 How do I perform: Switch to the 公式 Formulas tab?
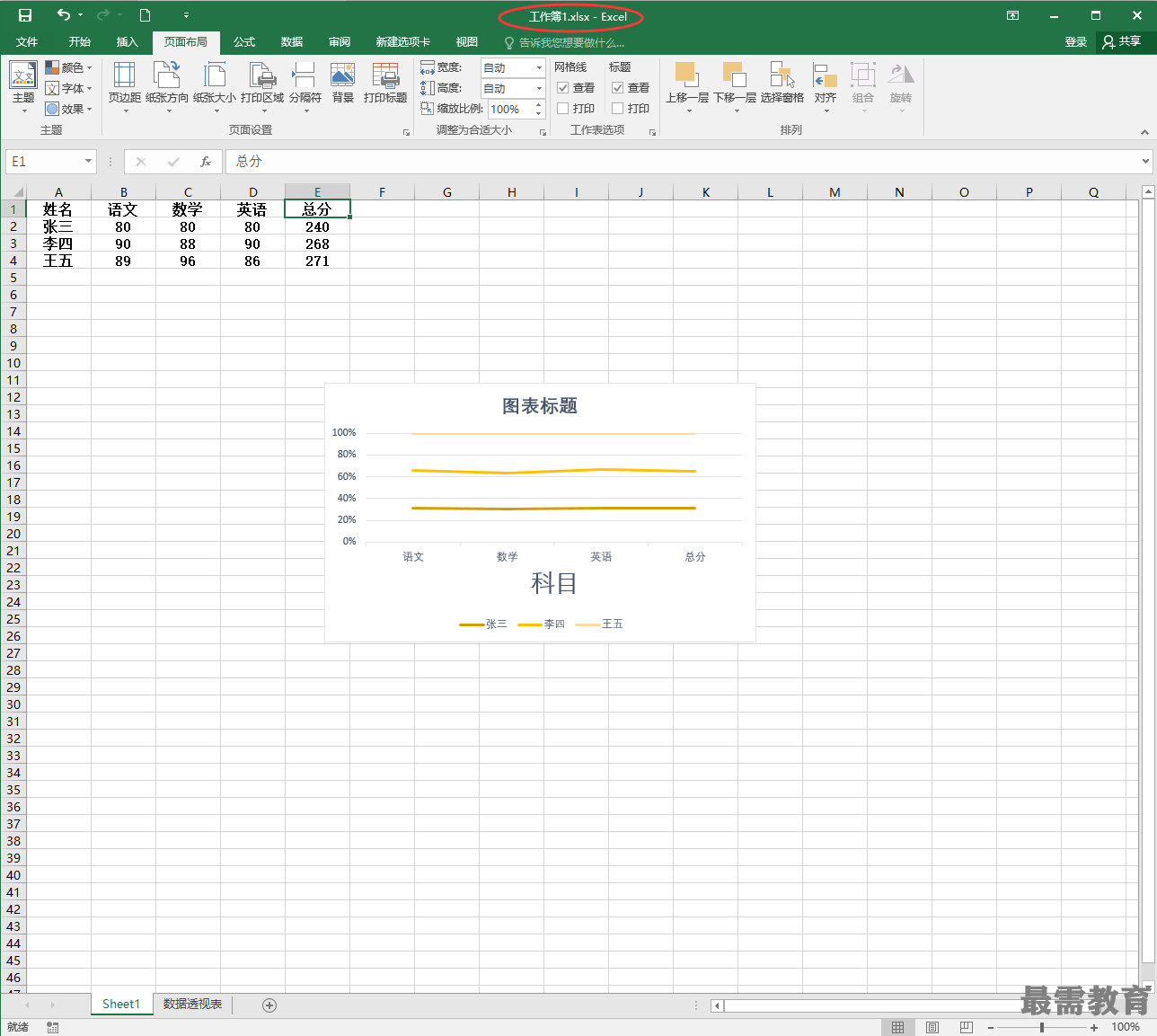point(244,42)
